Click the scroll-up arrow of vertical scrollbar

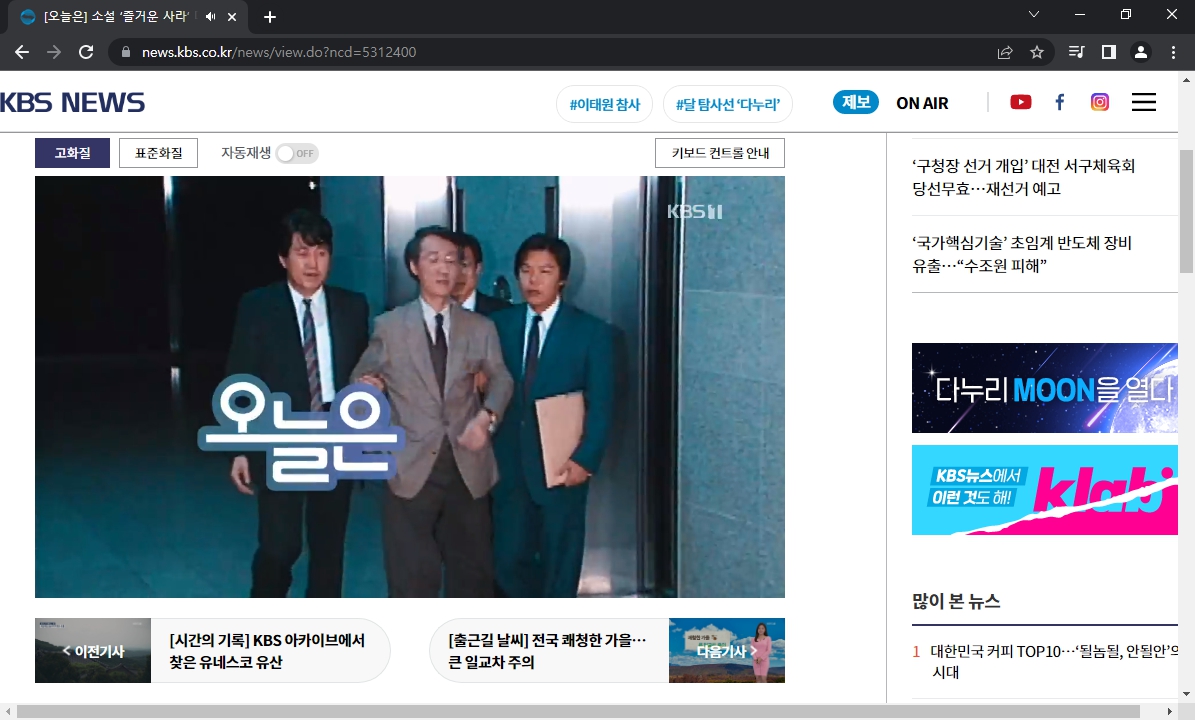click(x=1187, y=78)
